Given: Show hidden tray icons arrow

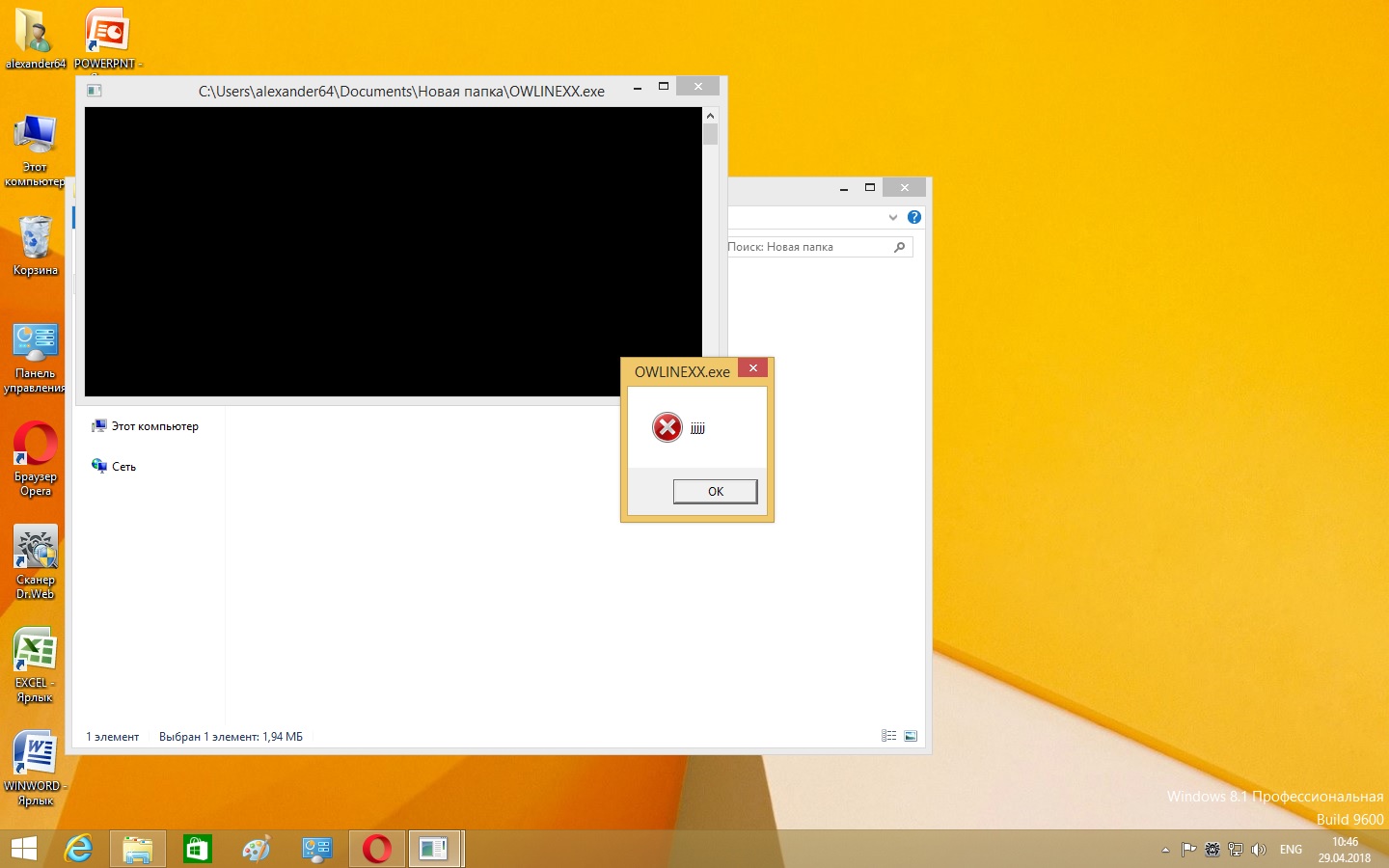Looking at the screenshot, I should 1165,850.
